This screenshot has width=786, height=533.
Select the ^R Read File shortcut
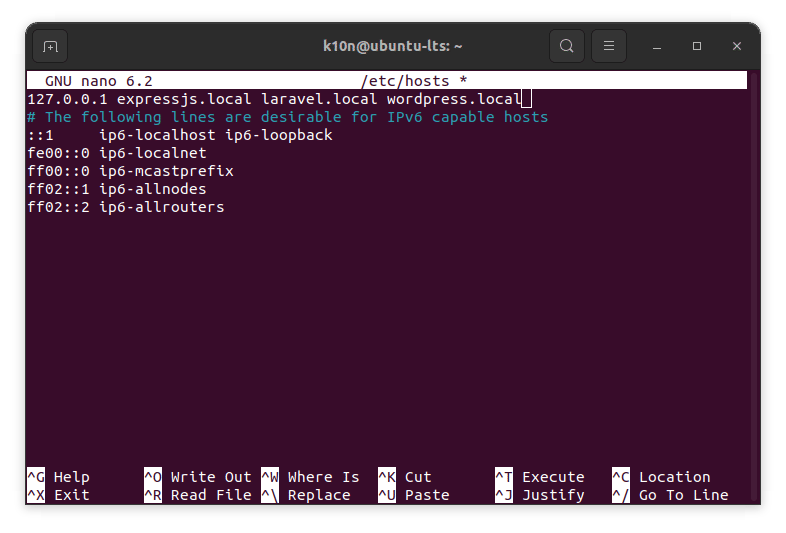pos(197,495)
